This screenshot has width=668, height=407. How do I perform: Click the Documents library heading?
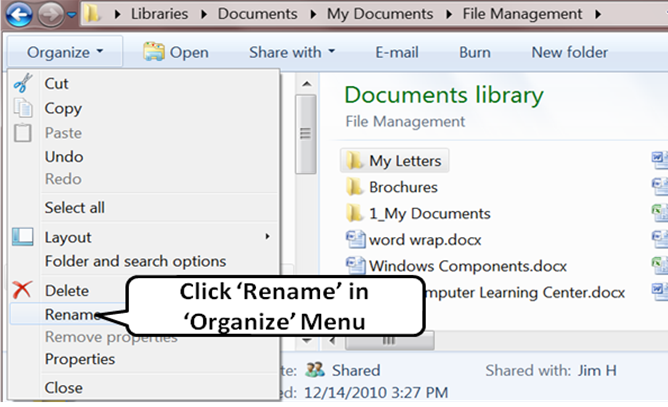pyautogui.click(x=444, y=95)
